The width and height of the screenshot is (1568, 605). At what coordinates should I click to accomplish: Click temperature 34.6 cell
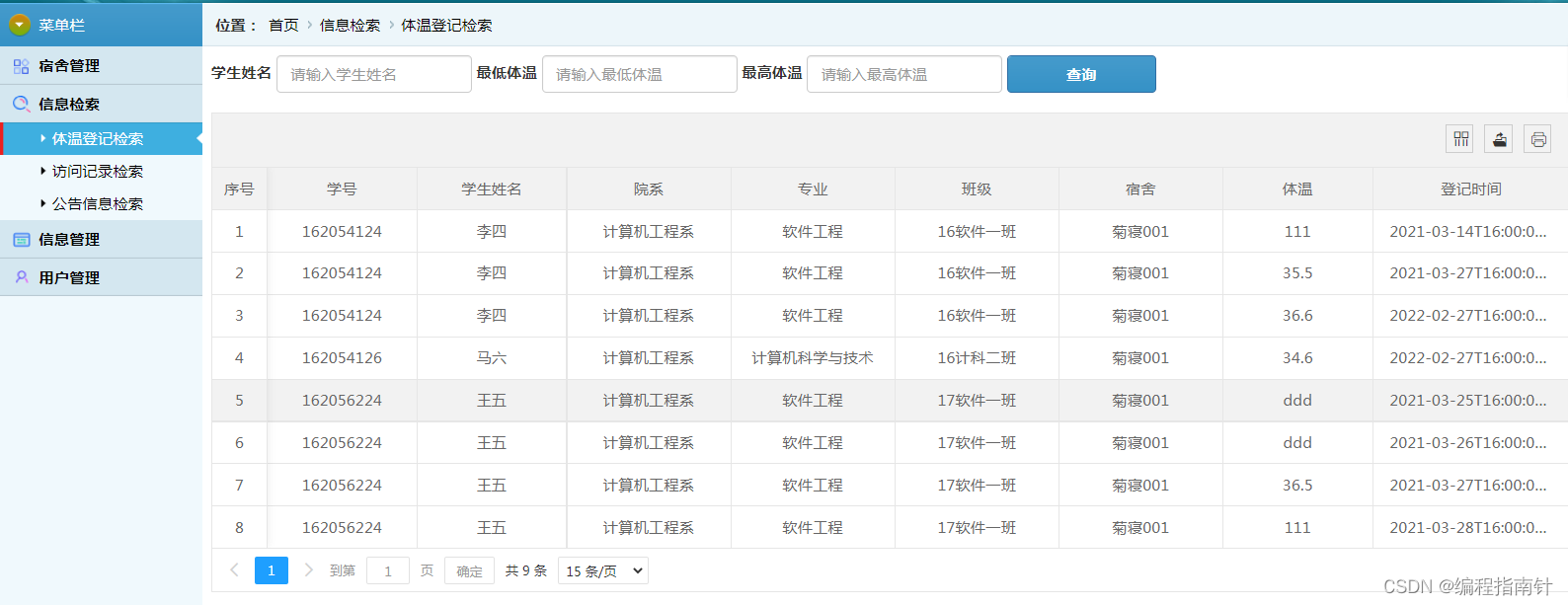tap(1297, 358)
